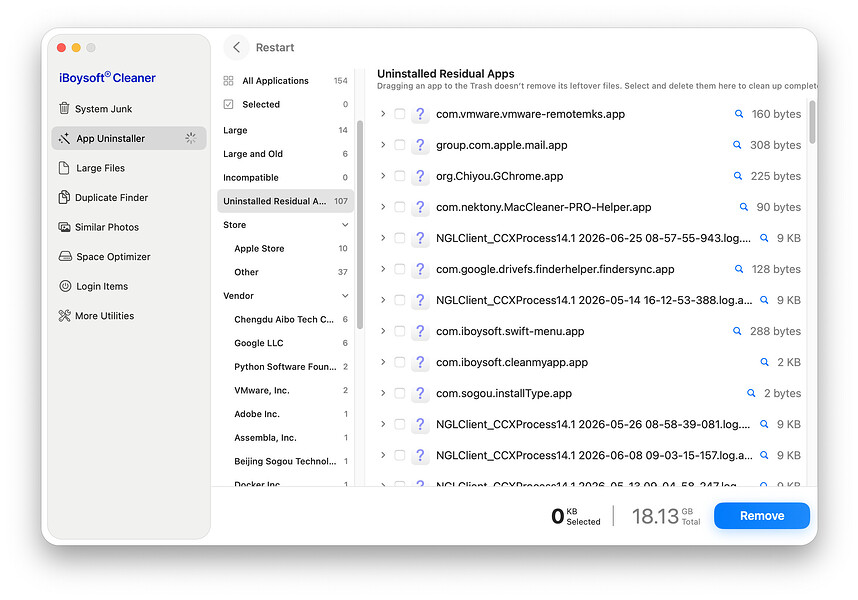Click the back arrow beside Restart
Image resolution: width=858 pixels, height=600 pixels.
[236, 48]
